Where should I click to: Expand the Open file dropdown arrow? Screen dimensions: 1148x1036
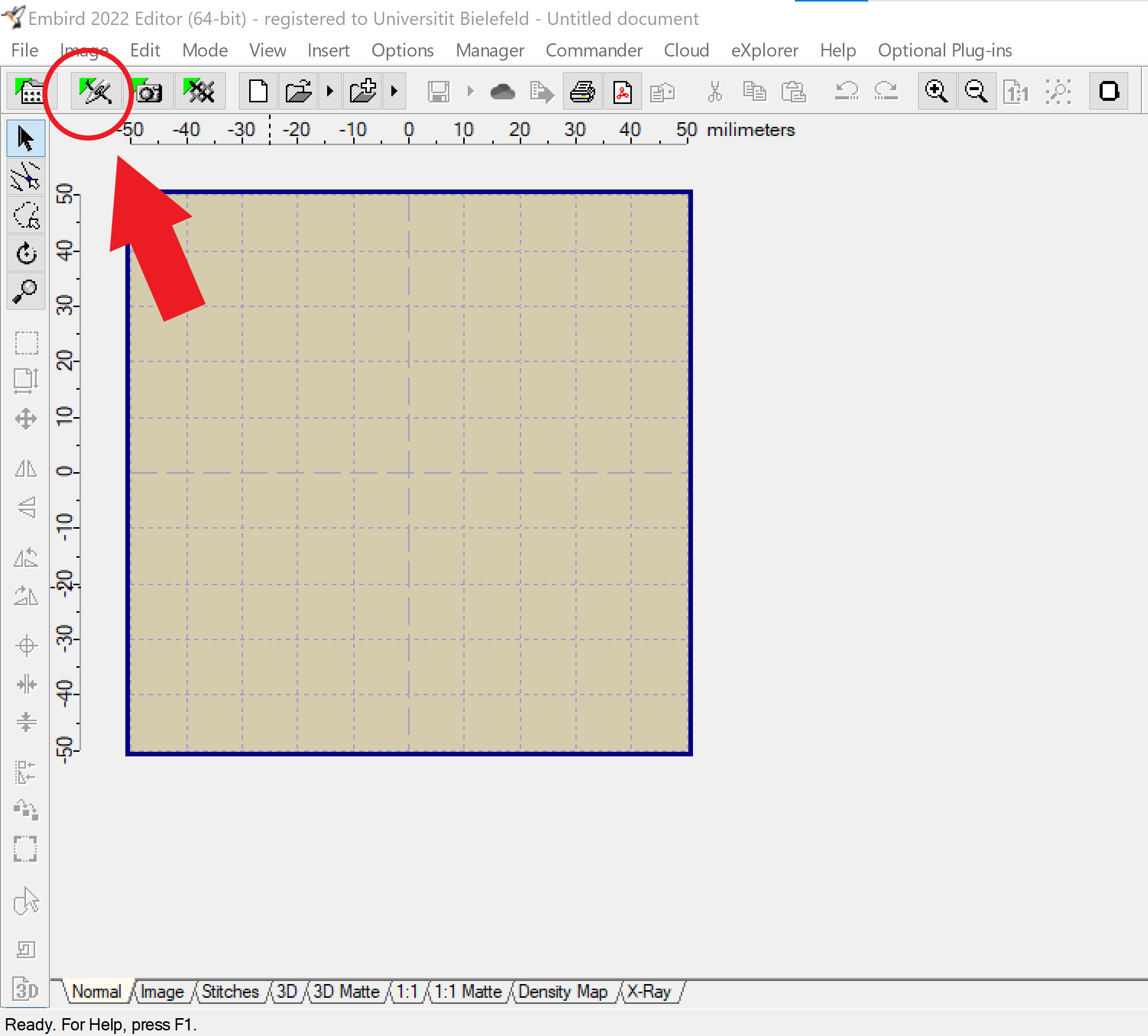tap(330, 91)
